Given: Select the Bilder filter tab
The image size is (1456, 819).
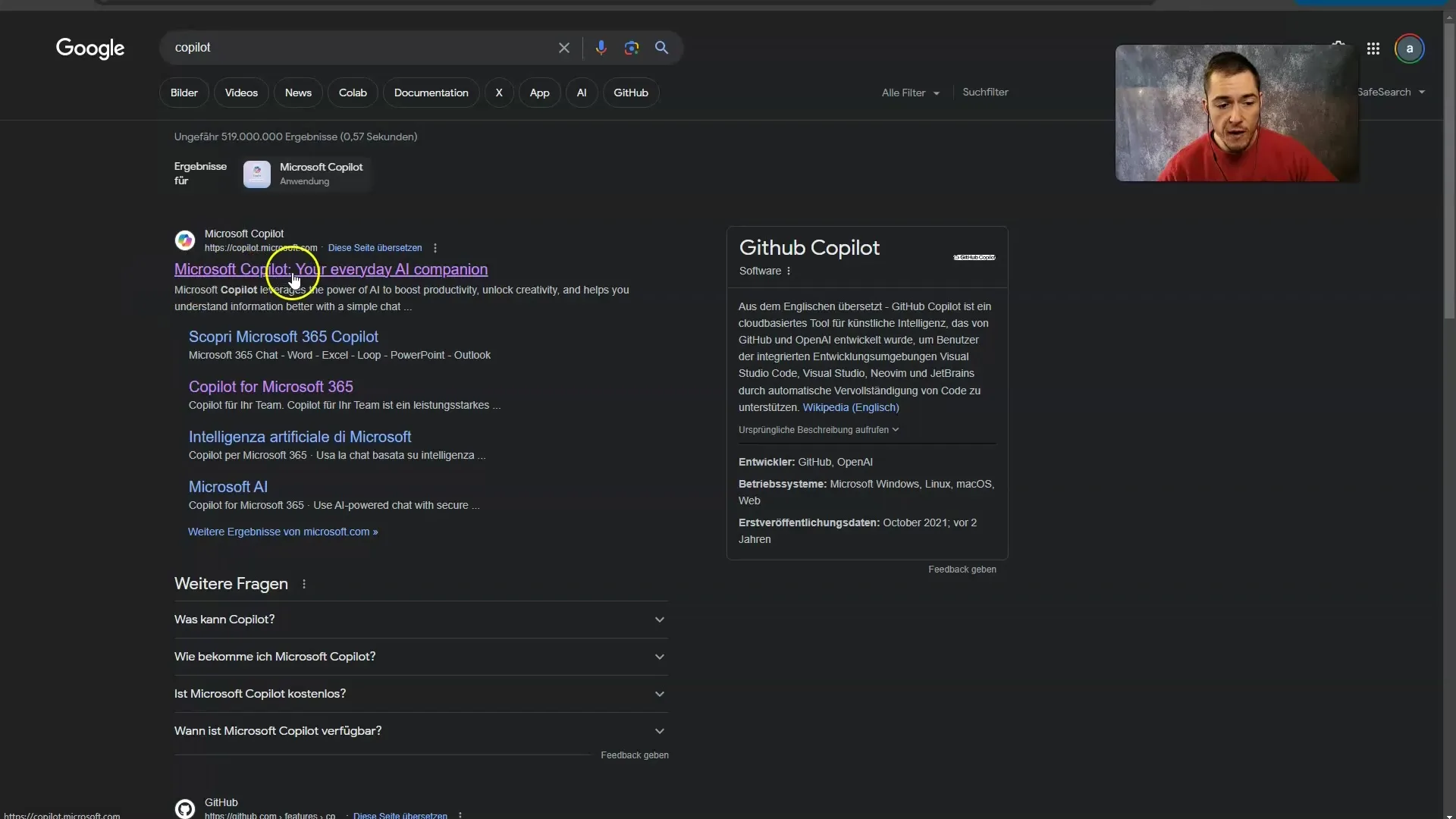Looking at the screenshot, I should coord(184,92).
